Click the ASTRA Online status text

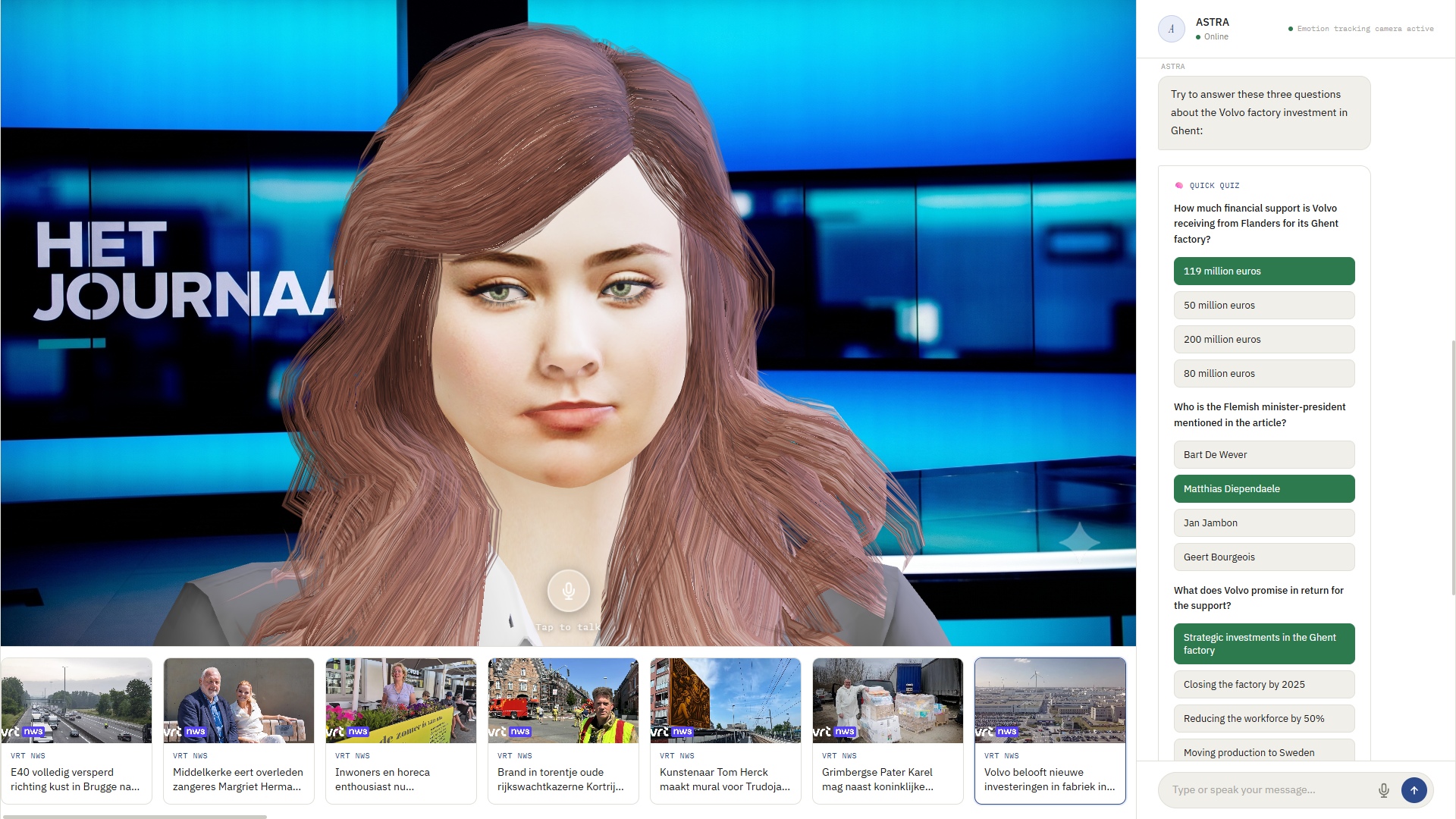1212,37
